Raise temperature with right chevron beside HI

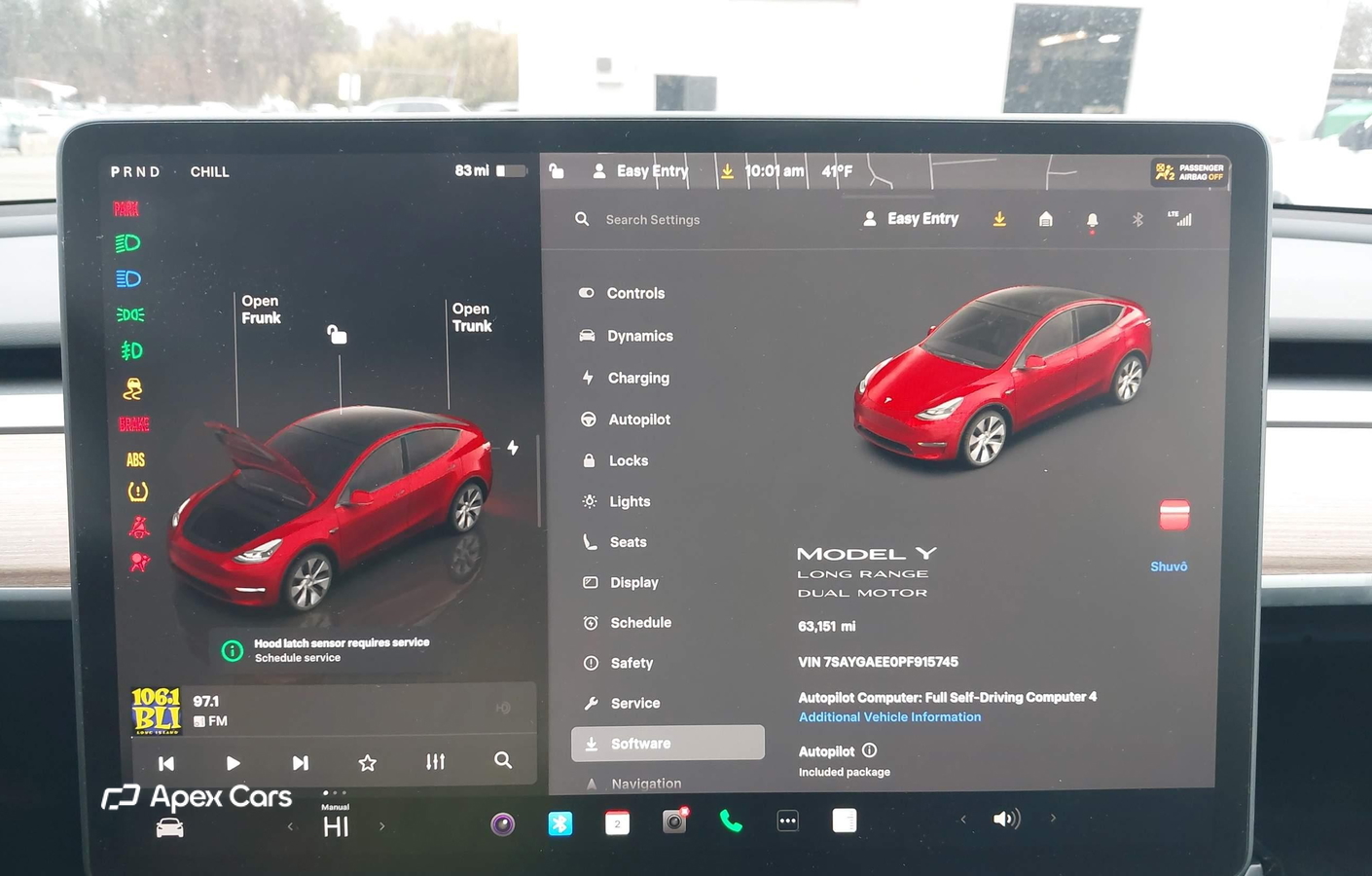coord(381,826)
